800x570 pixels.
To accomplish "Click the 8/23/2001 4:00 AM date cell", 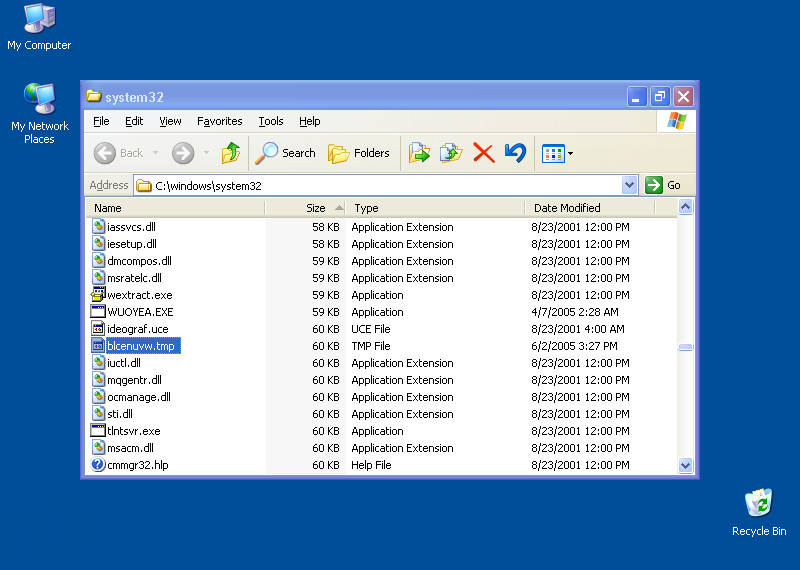I will [x=578, y=329].
